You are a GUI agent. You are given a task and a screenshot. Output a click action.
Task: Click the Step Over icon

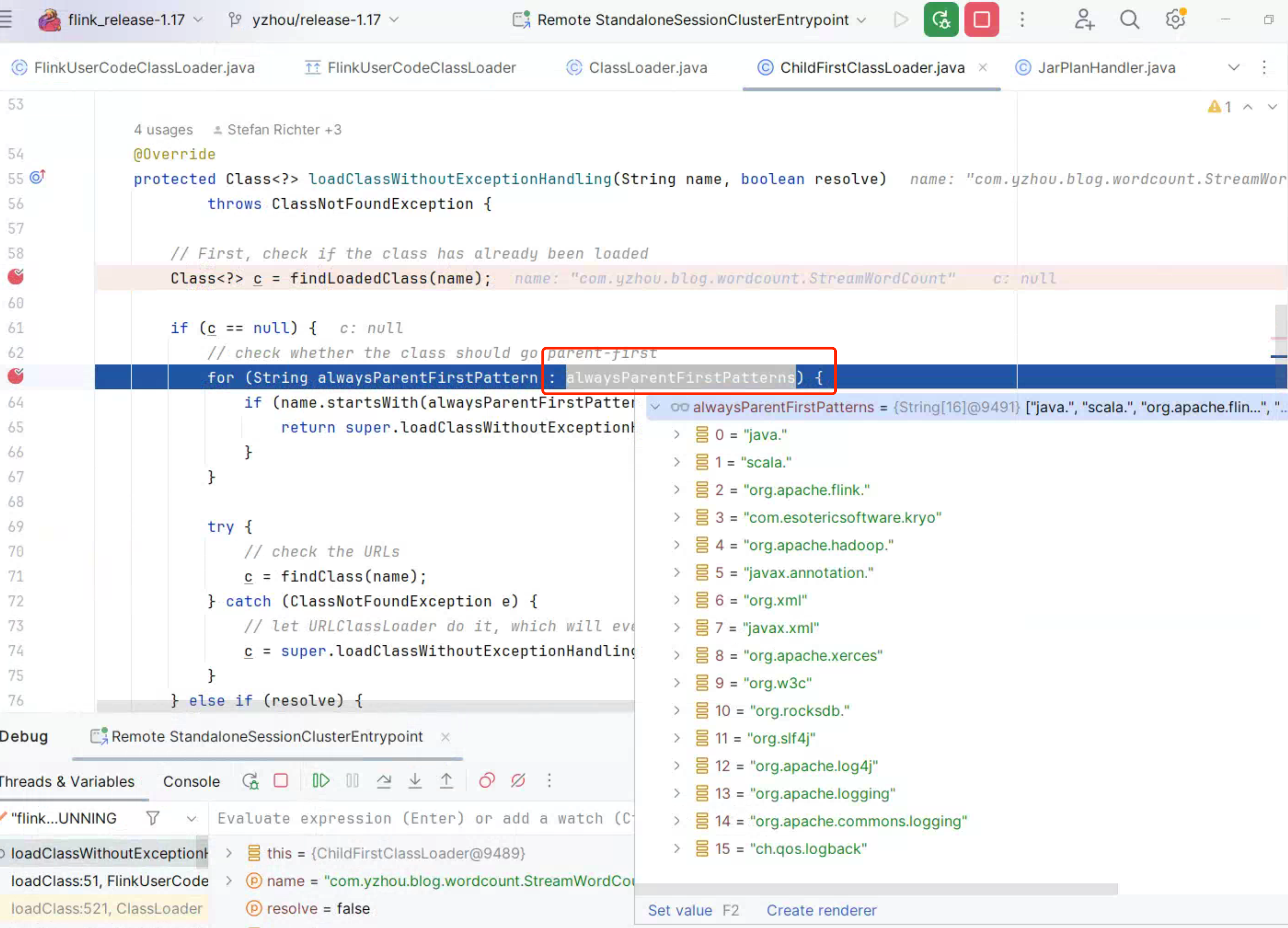click(x=384, y=781)
